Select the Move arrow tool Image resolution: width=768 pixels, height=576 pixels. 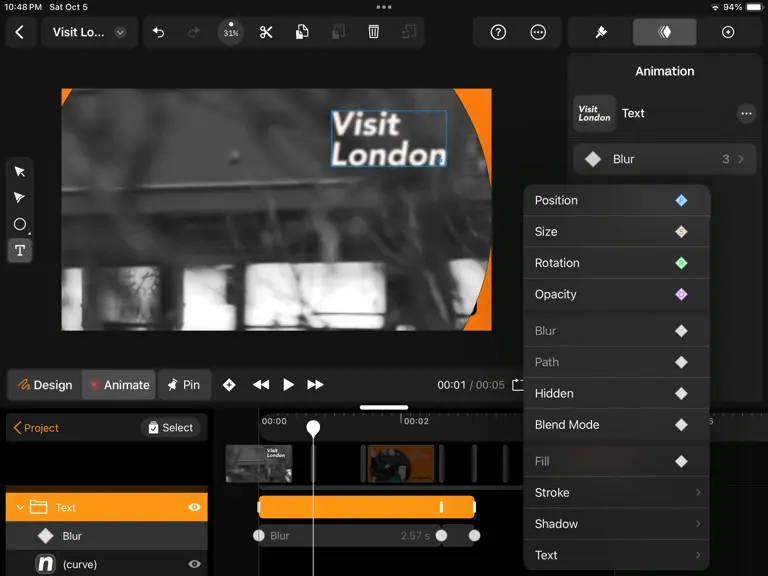pos(20,171)
